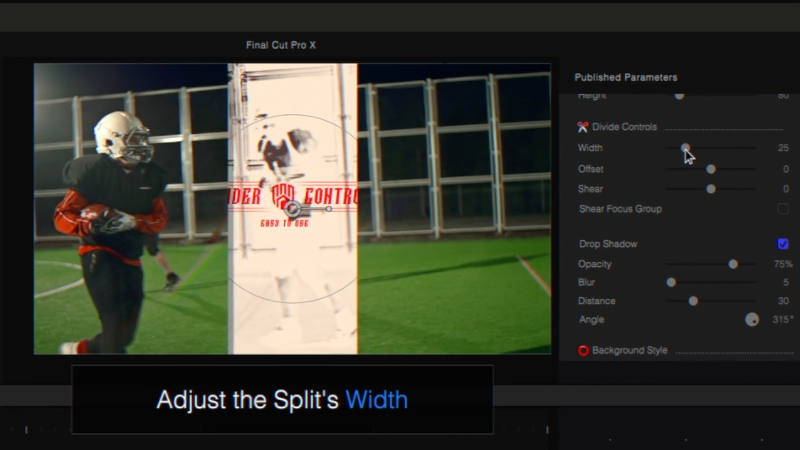
Task: Click the Blur slider handle
Action: pyautogui.click(x=671, y=282)
